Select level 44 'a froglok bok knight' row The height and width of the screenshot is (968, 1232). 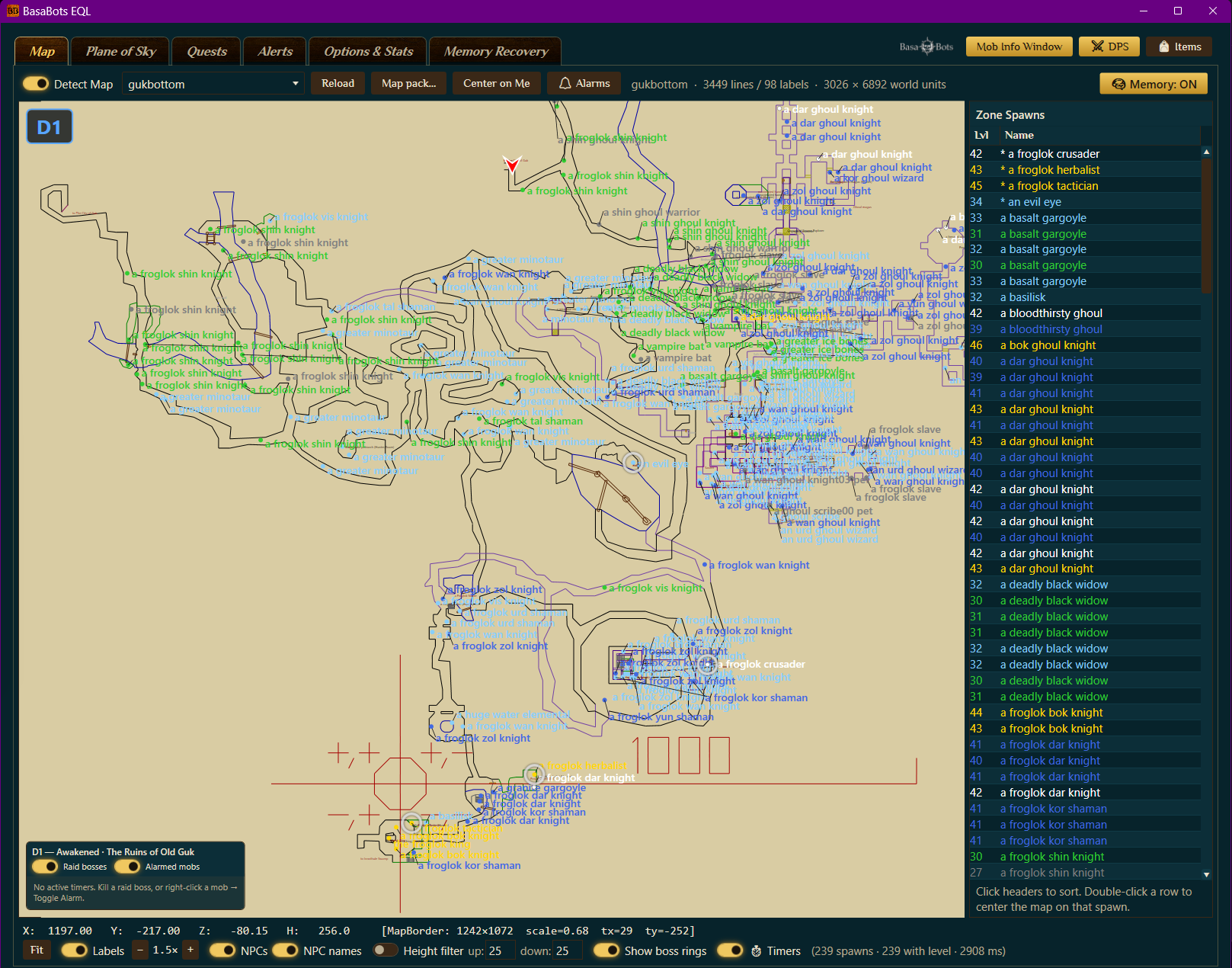1085,713
